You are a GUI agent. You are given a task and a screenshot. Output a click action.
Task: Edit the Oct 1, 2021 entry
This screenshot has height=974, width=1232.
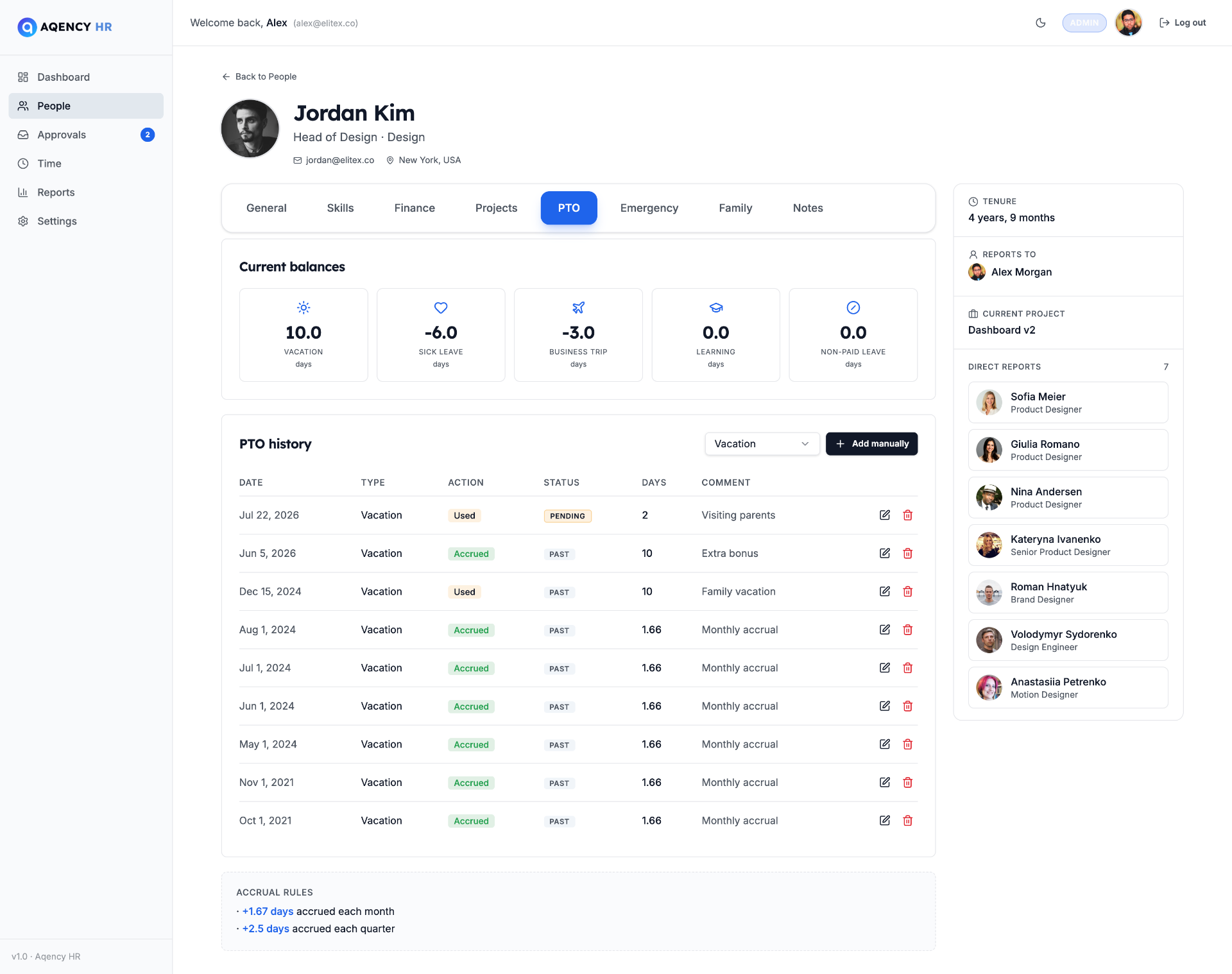pos(884,821)
